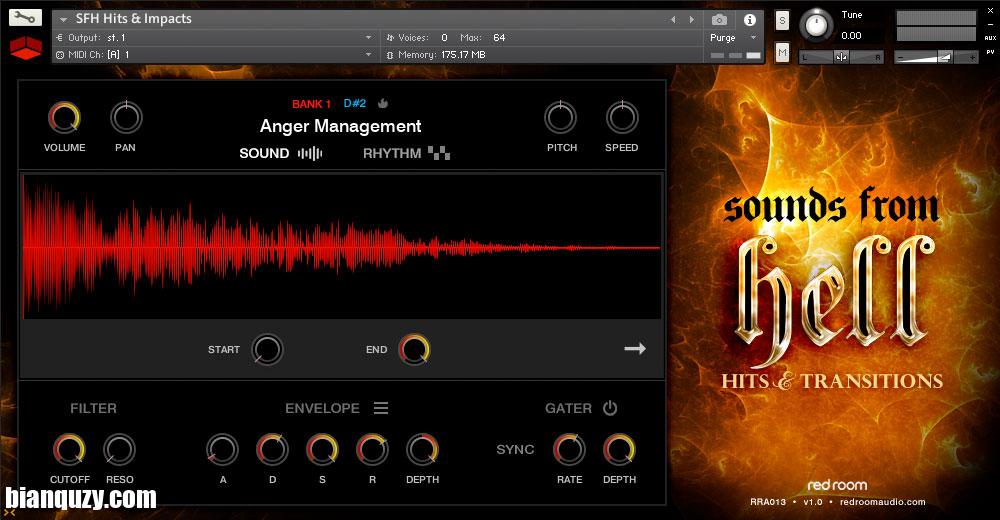Switch to the SOUND tab
This screenshot has width=1000, height=520.
pos(264,153)
